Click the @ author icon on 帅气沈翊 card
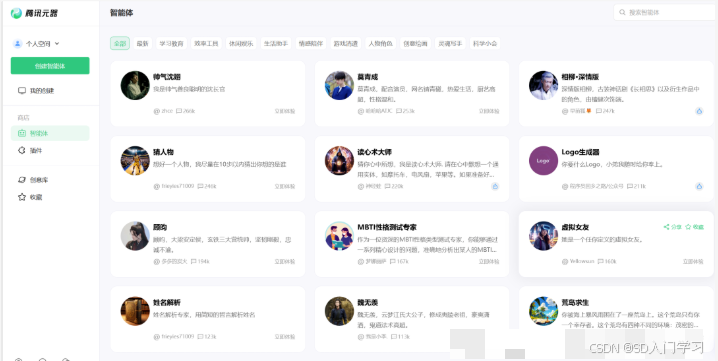The width and height of the screenshot is (718, 361). 157,111
